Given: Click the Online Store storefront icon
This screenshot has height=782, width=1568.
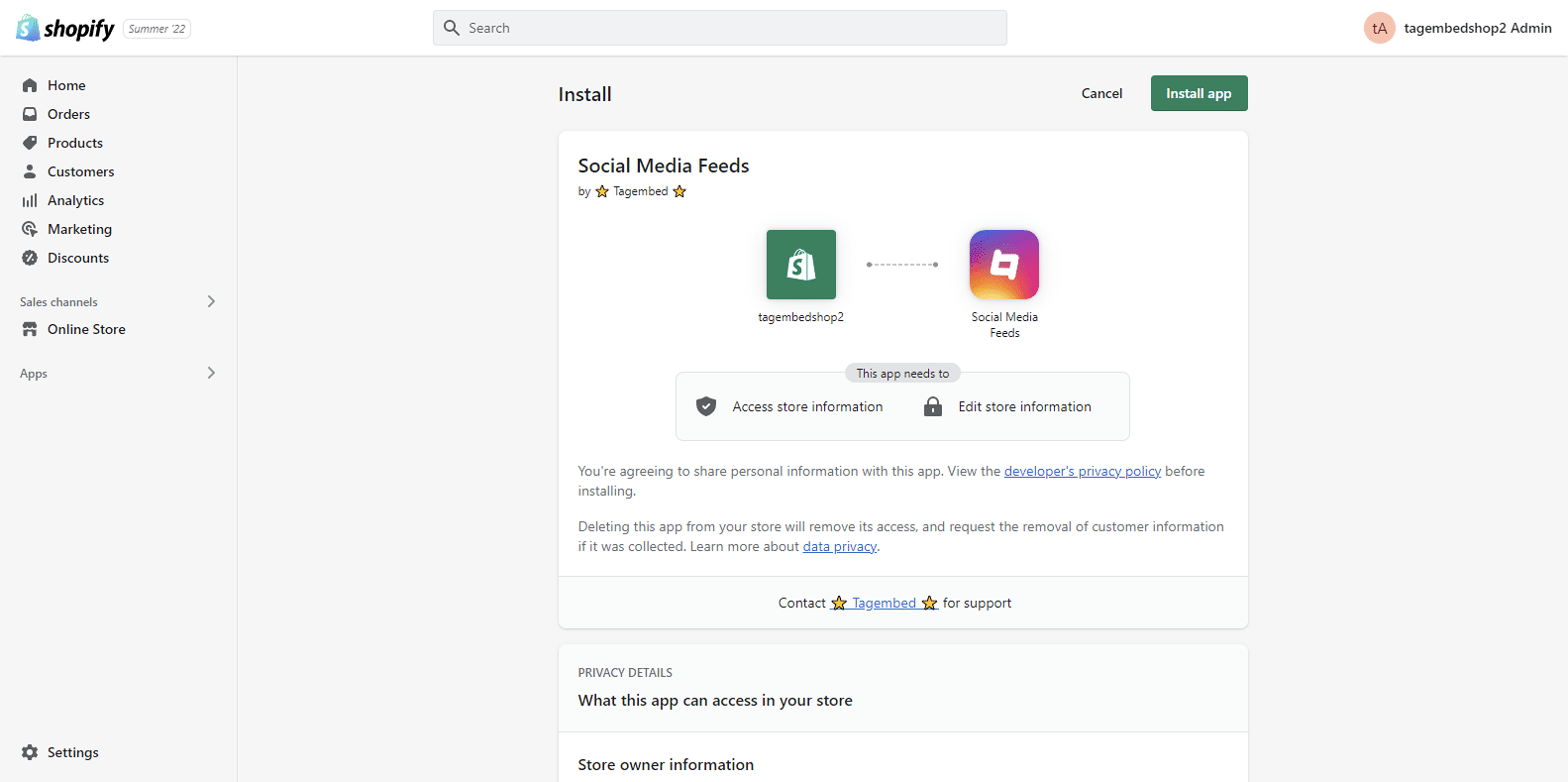Looking at the screenshot, I should (x=30, y=329).
